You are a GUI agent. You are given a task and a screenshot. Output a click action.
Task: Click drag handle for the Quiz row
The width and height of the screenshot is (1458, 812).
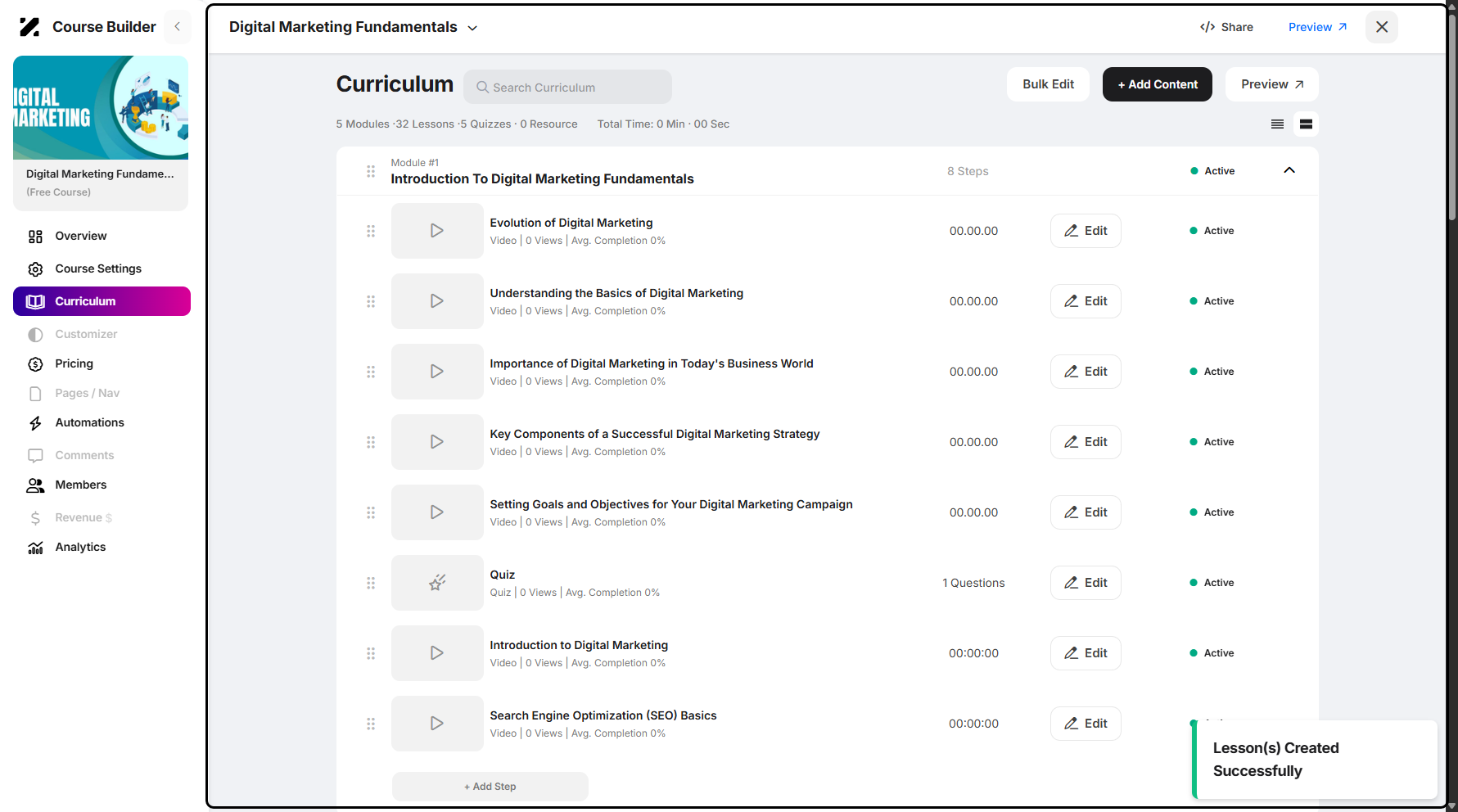pyautogui.click(x=371, y=583)
